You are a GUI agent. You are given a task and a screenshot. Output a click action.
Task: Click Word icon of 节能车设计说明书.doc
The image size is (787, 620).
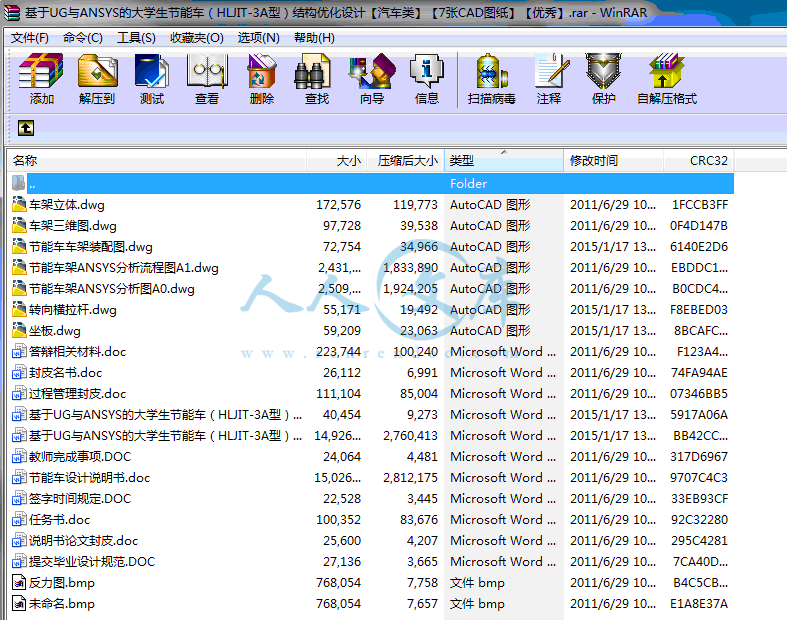(x=19, y=477)
